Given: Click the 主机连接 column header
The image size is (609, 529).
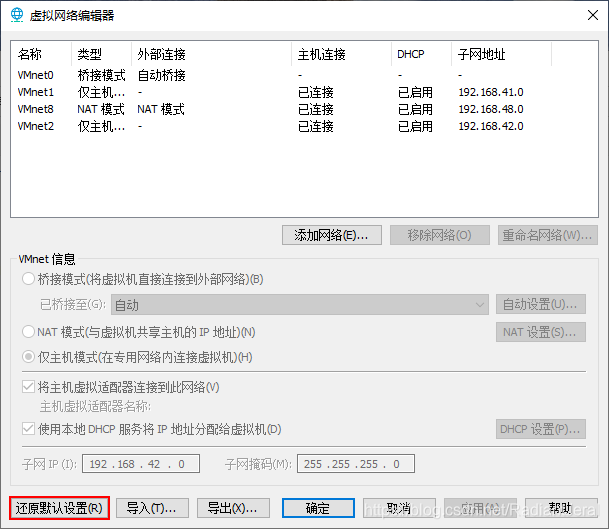Looking at the screenshot, I should pos(341,54).
